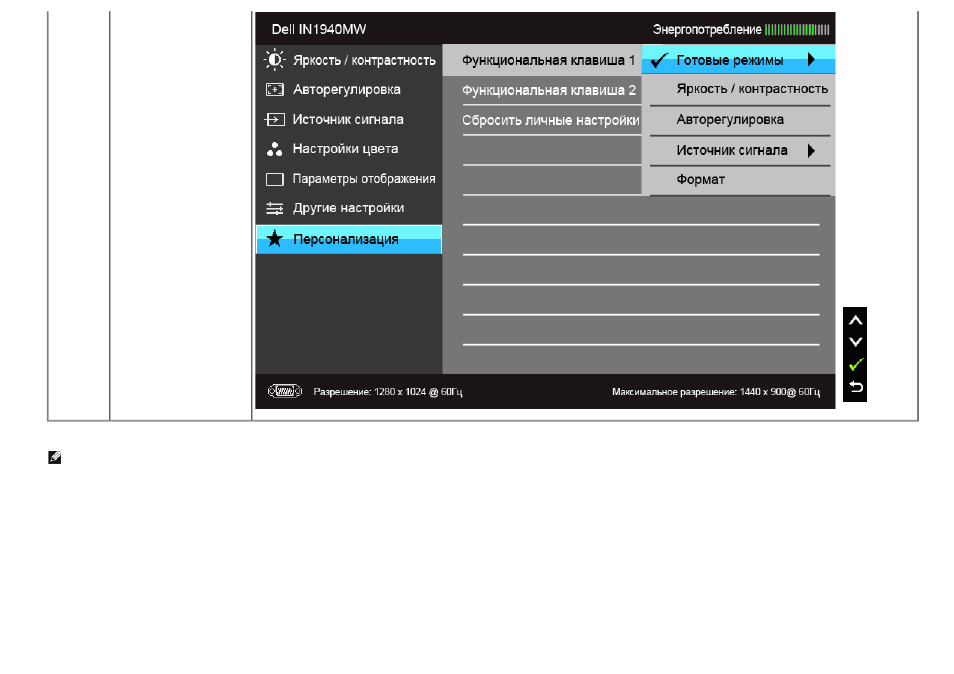This screenshot has width=954, height=674.
Task: Click the up arrow OSD button
Action: point(855,321)
